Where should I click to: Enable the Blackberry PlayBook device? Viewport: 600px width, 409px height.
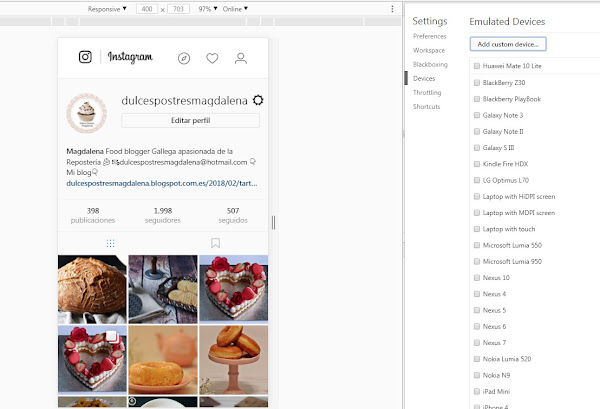[477, 99]
